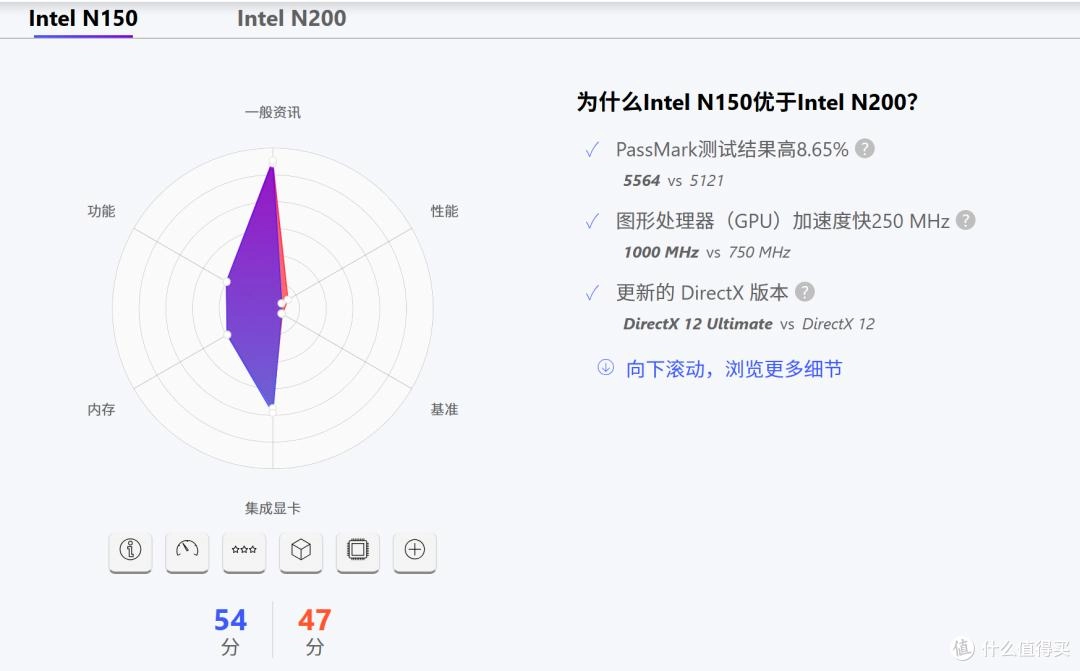Click DirectX 12 Ultimate vs DirectX 12 values

tap(749, 324)
